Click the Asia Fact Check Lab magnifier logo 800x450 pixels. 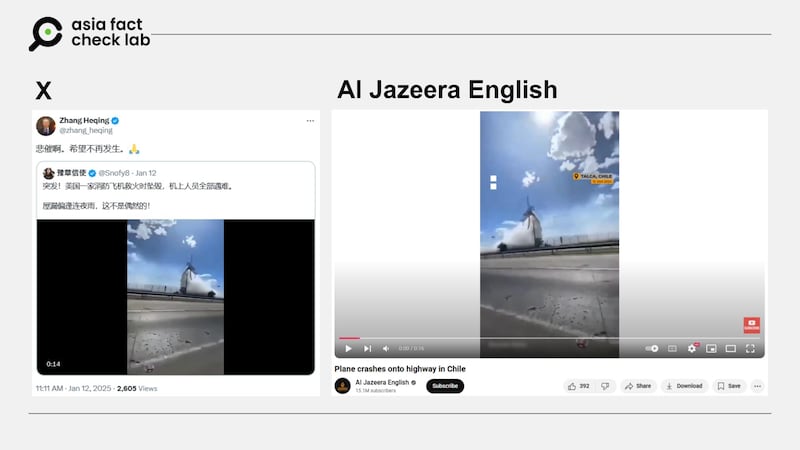click(46, 34)
